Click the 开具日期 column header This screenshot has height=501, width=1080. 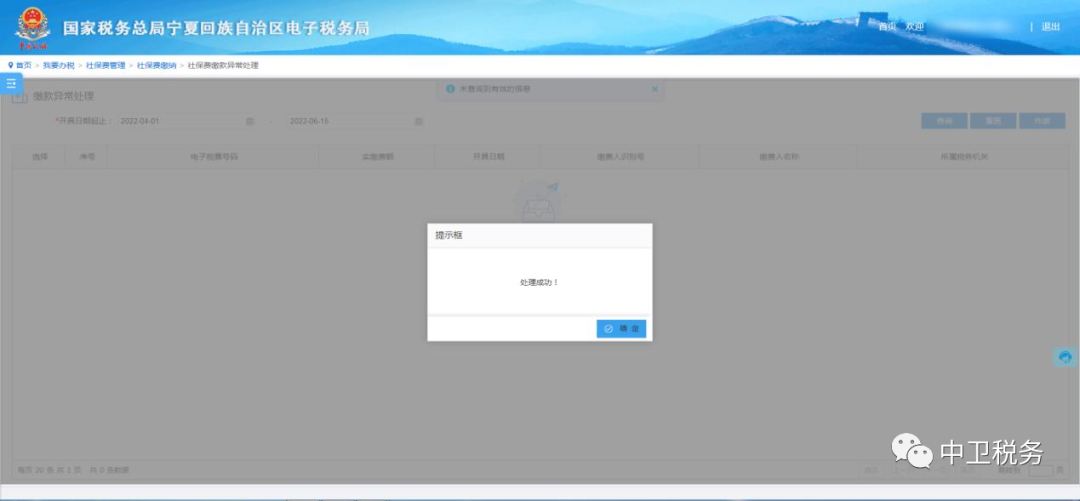[x=488, y=157]
